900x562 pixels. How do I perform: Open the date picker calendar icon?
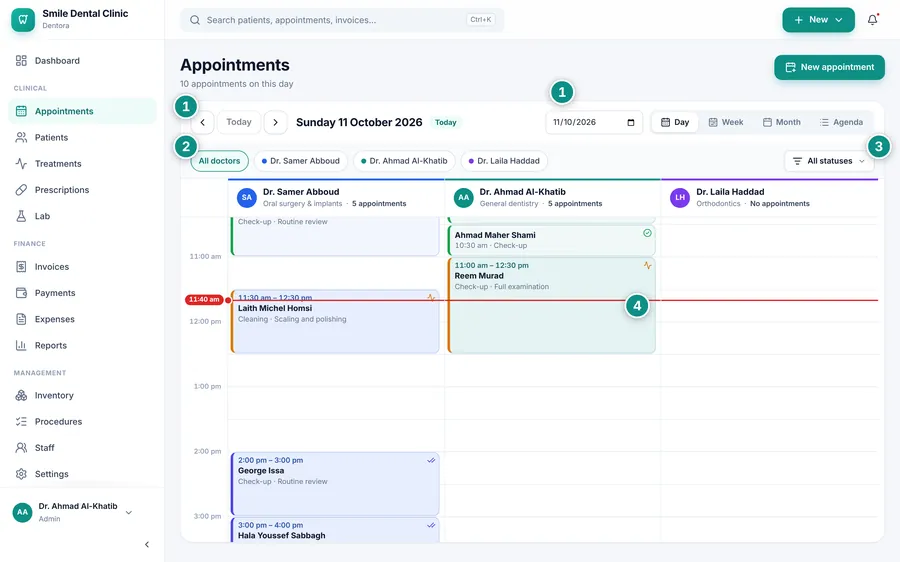(x=631, y=122)
